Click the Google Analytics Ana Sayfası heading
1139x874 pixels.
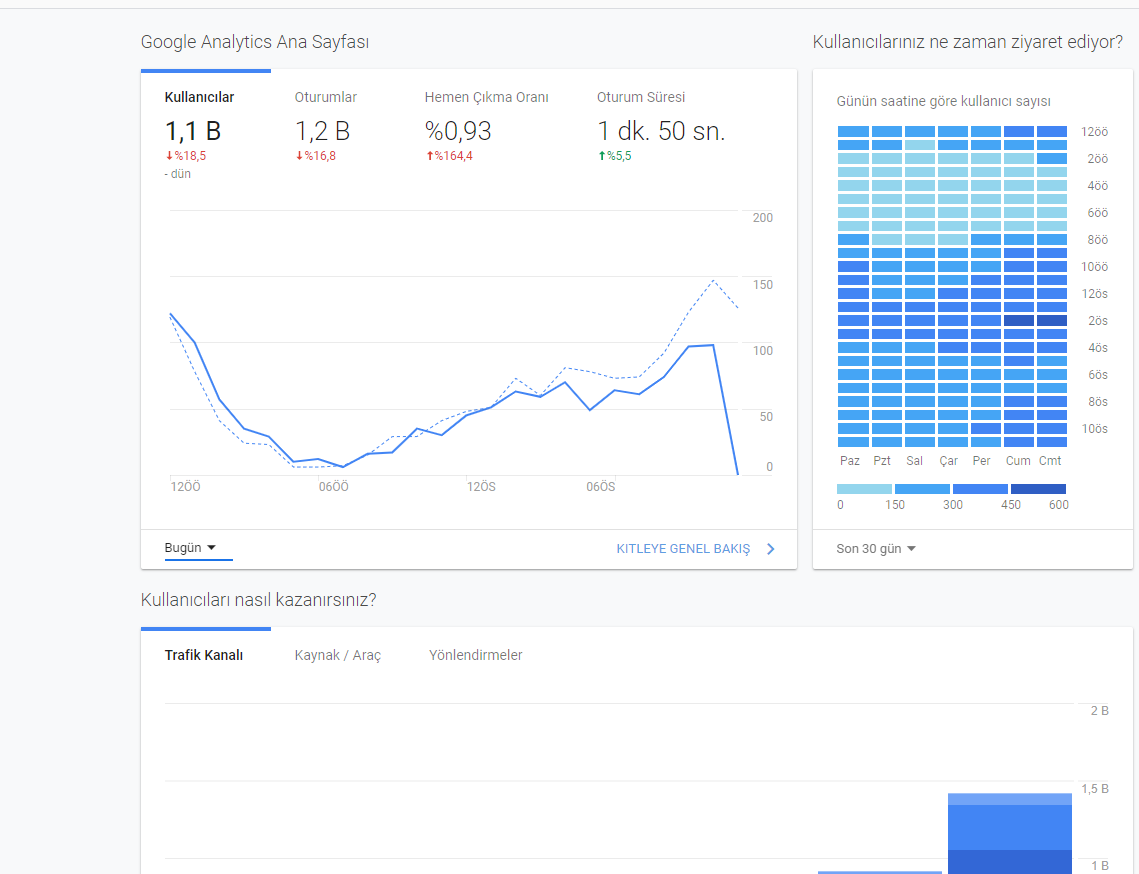tap(255, 42)
